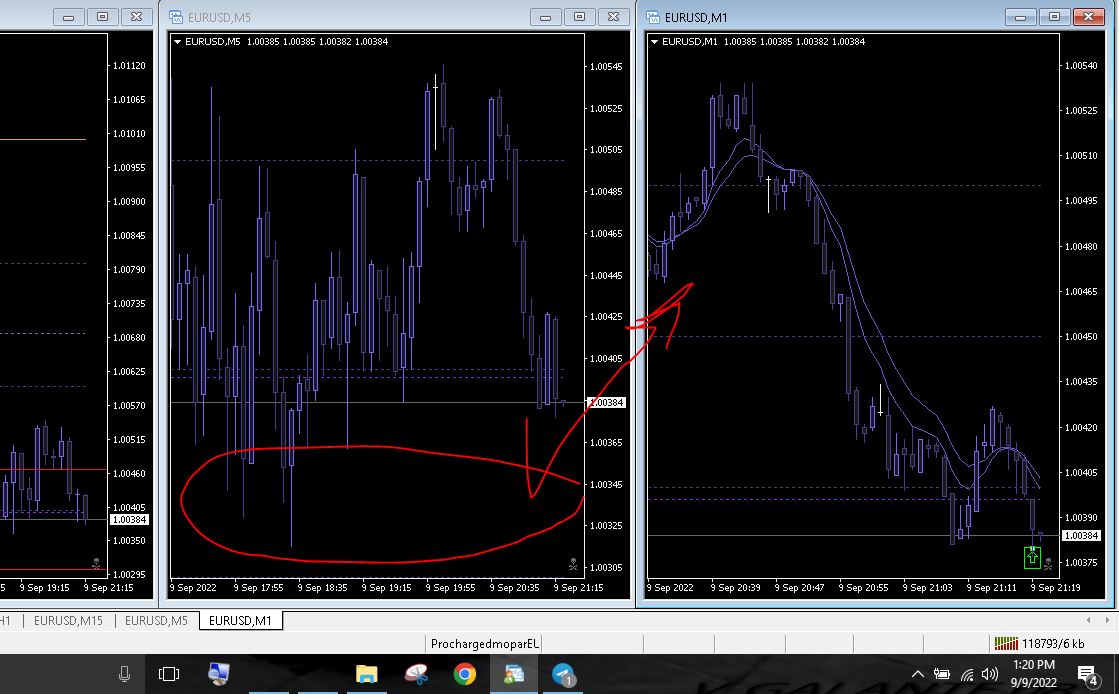Restore the EURUSD,M5 chart window
Viewport: 1119px width, 694px height.
579,17
